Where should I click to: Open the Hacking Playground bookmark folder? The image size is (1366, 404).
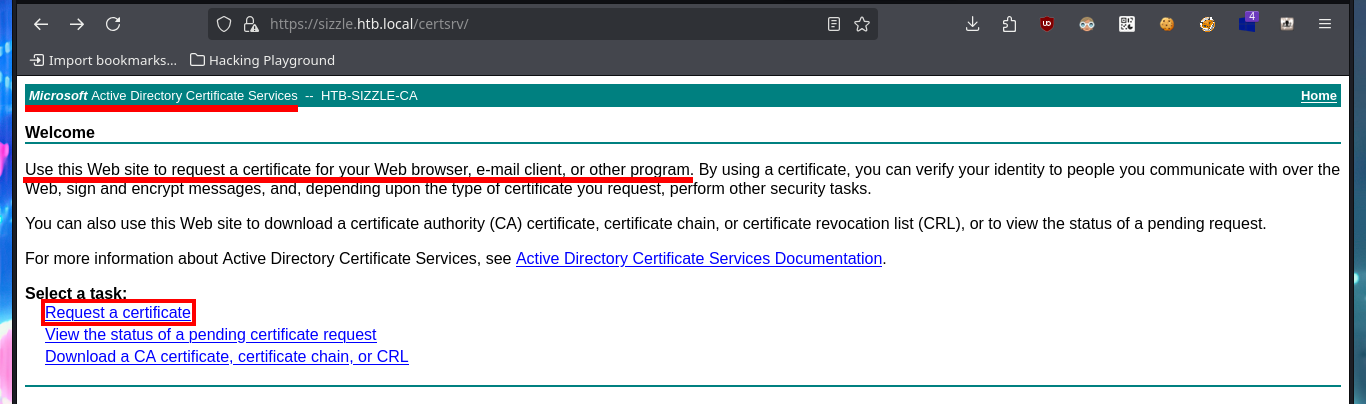[x=263, y=60]
